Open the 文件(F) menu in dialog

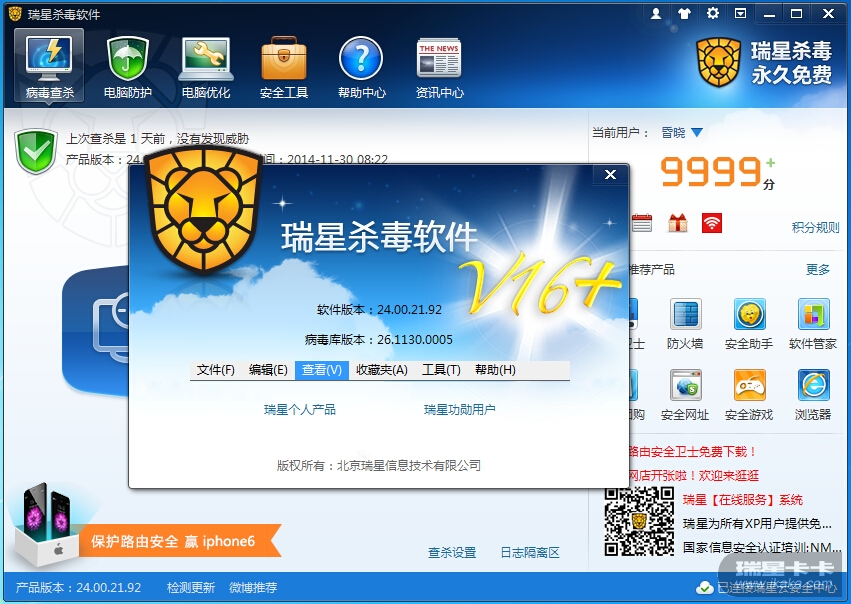tap(215, 370)
